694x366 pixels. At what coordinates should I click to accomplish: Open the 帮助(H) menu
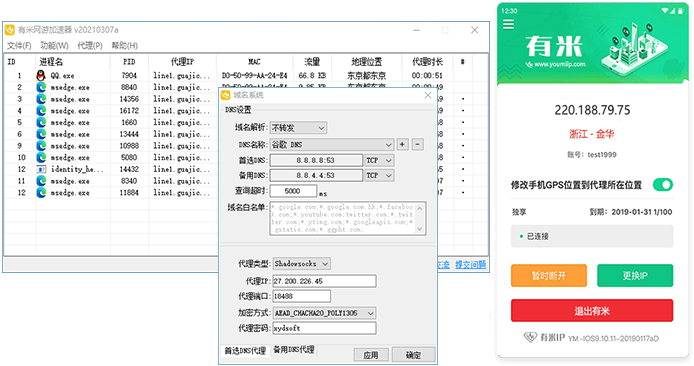click(124, 46)
